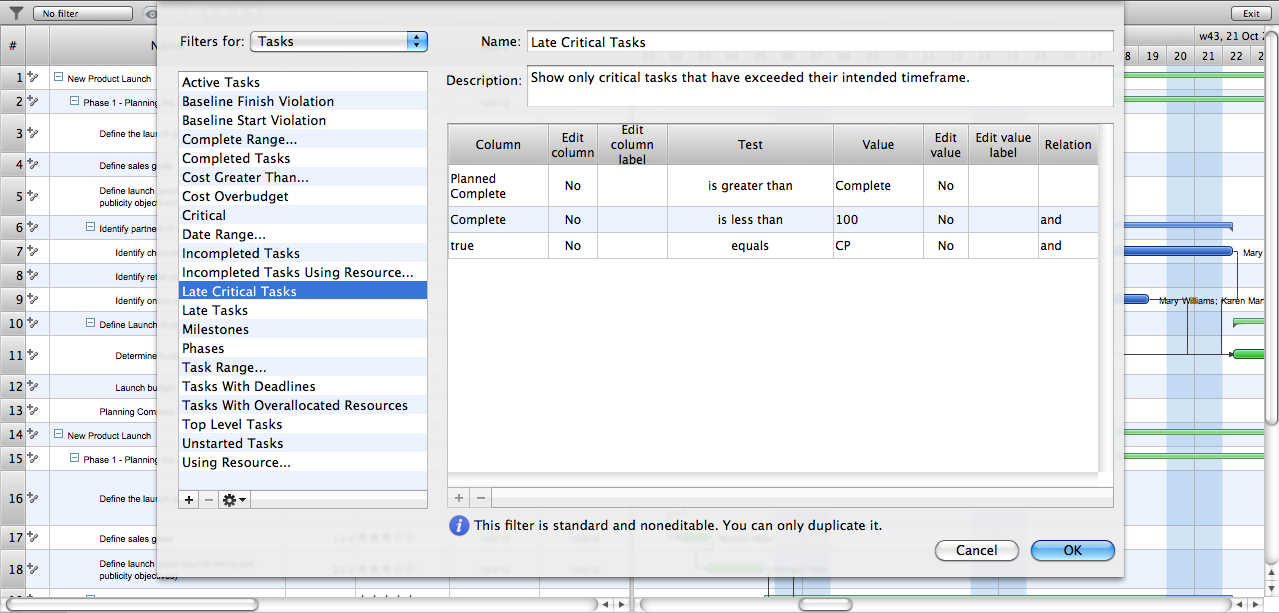The image size is (1279, 613).
Task: Select Complete Range... filter
Action: click(303, 139)
